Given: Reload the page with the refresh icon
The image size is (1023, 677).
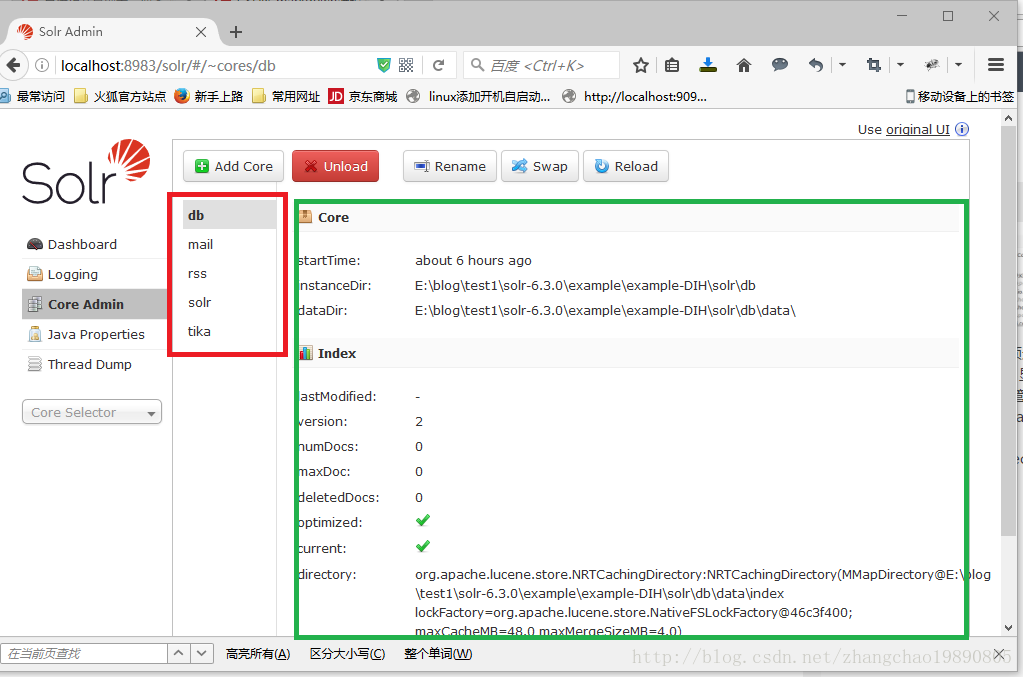Looking at the screenshot, I should [x=438, y=65].
